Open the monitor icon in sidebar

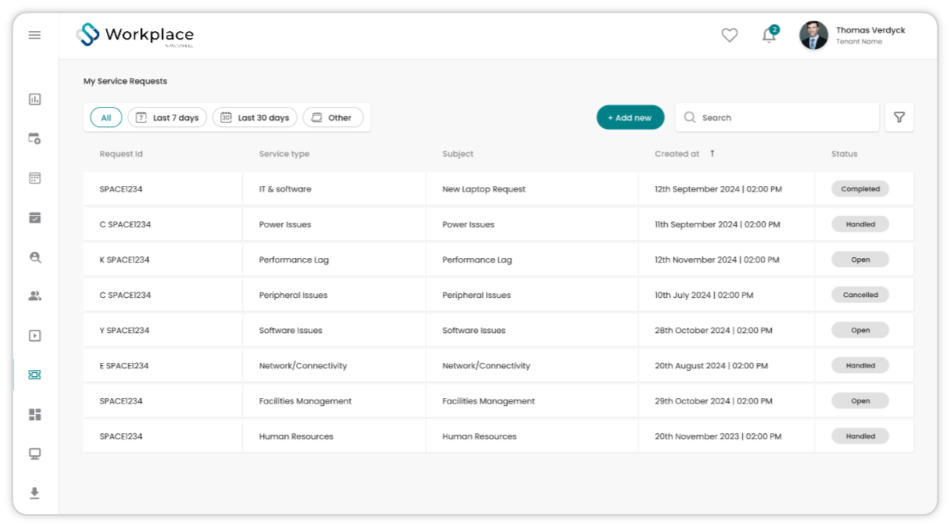[x=35, y=454]
